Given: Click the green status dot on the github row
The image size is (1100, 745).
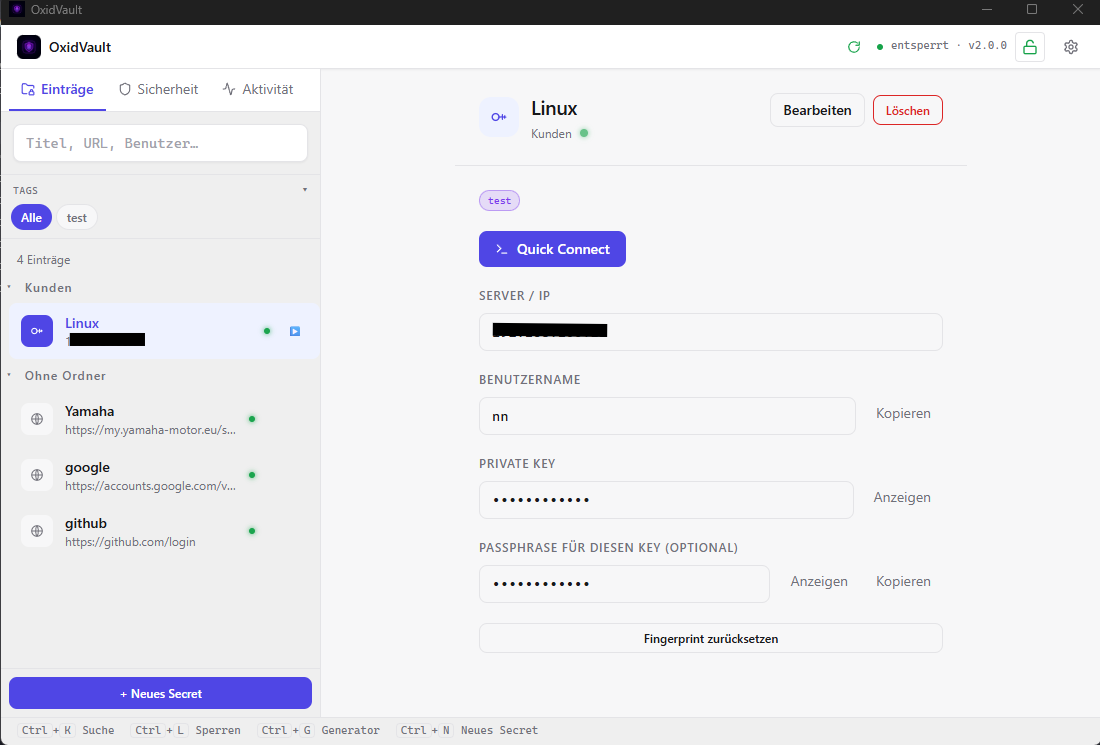Looking at the screenshot, I should pyautogui.click(x=252, y=531).
